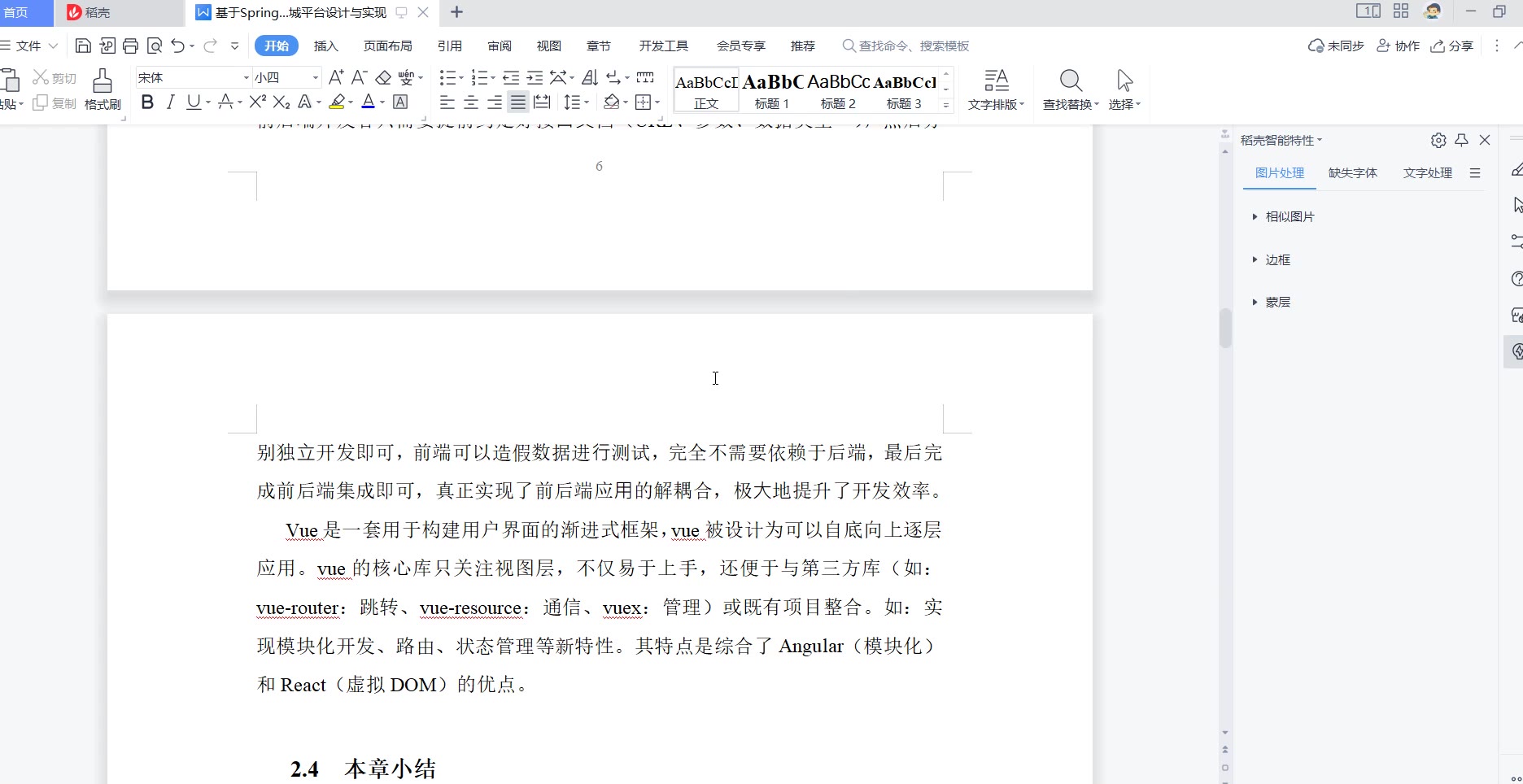Apply the 标题 1 heading style
Viewport: 1523px width, 784px height.
click(772, 89)
